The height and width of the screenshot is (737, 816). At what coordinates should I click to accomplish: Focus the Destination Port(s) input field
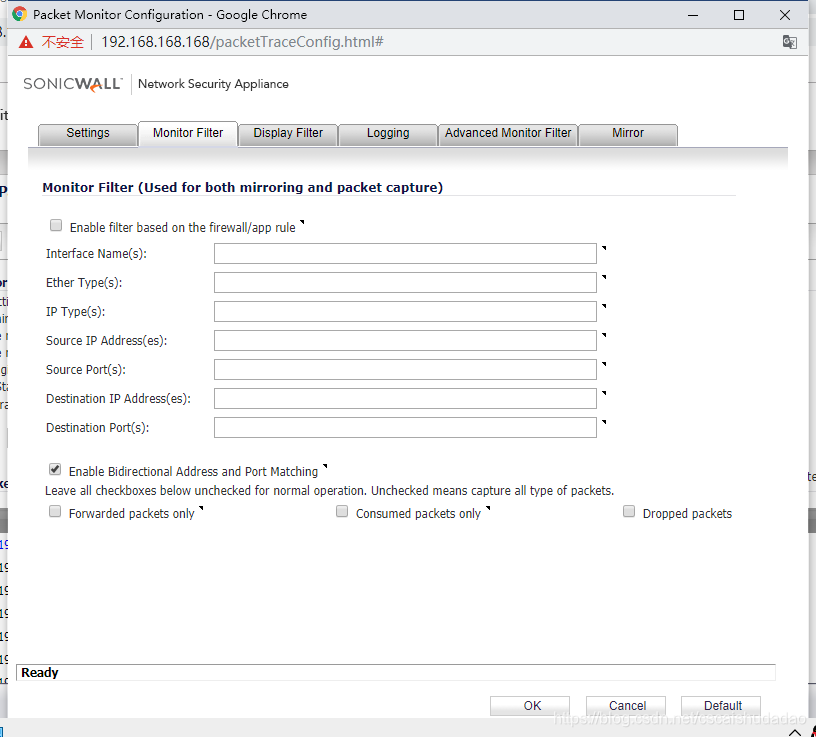pos(405,427)
